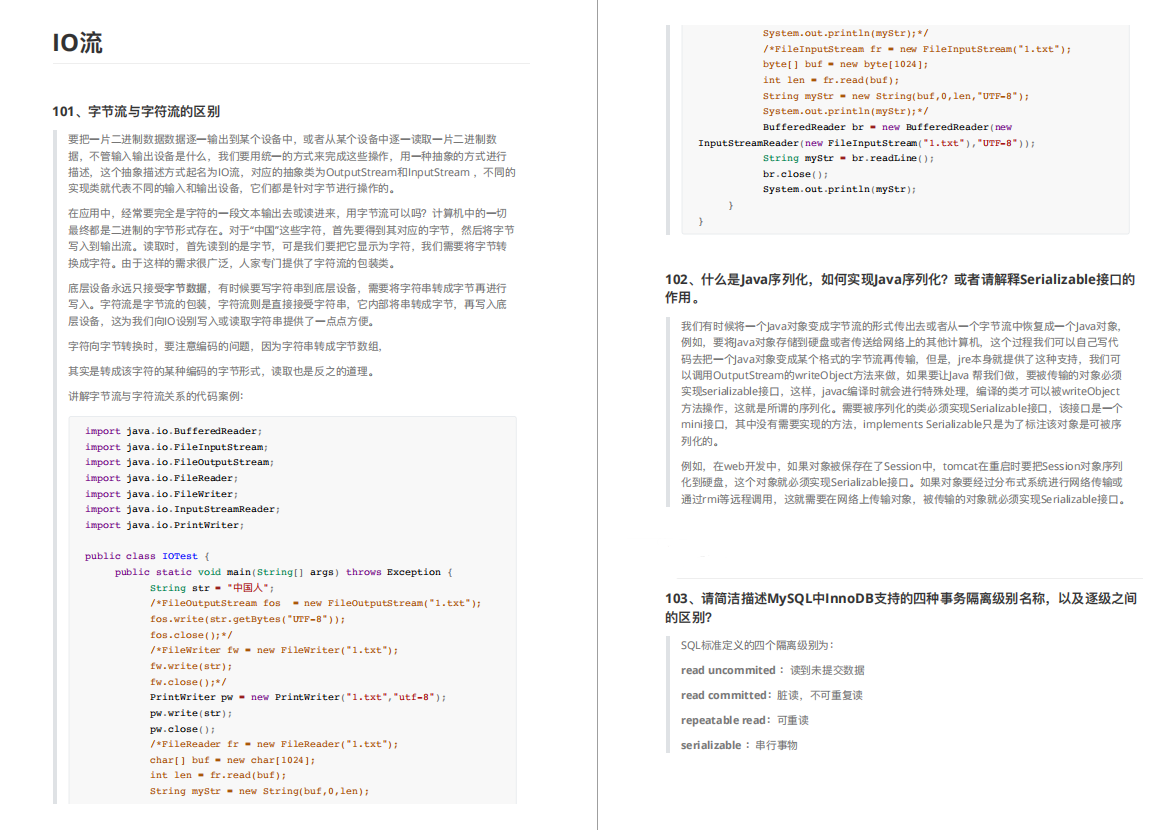Click code line 'import java.io.InputStreamReader;'
This screenshot has height=830, width=1164.
pos(182,509)
